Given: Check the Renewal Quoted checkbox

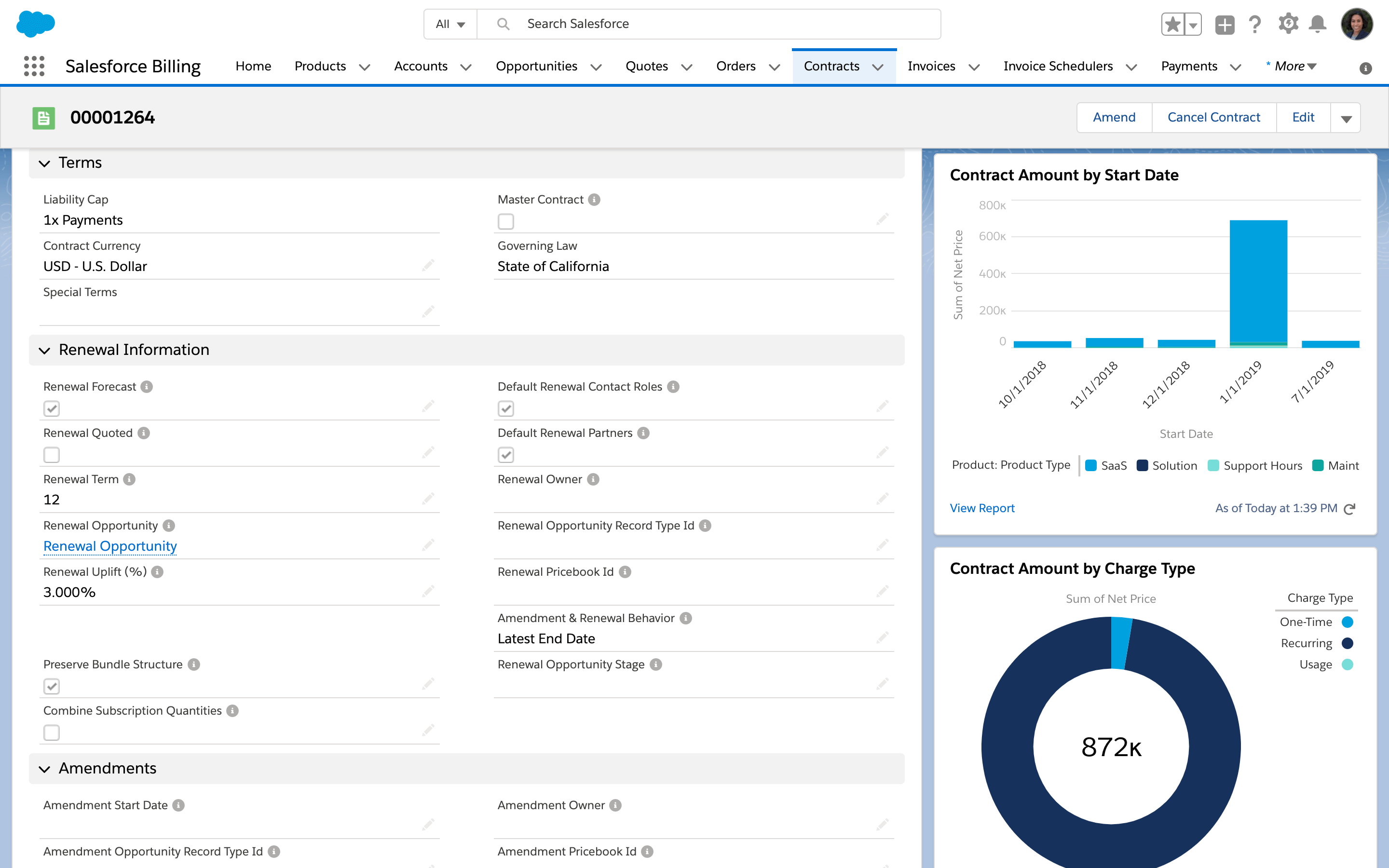Looking at the screenshot, I should [x=52, y=455].
